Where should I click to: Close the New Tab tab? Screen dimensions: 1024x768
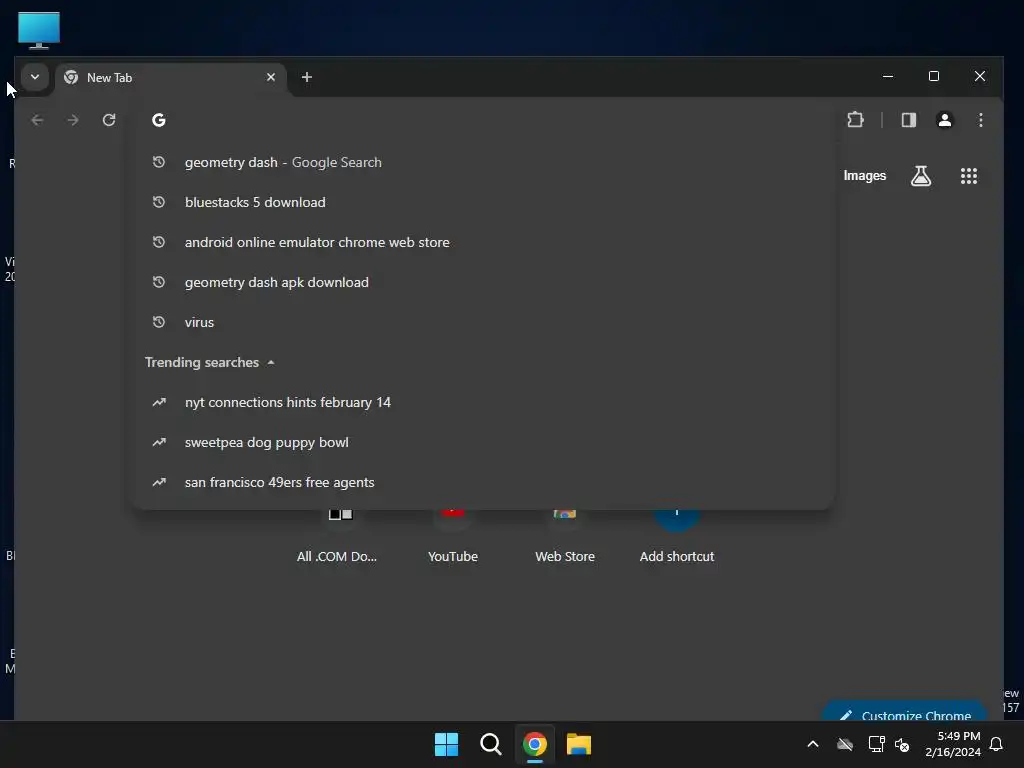pyautogui.click(x=271, y=77)
